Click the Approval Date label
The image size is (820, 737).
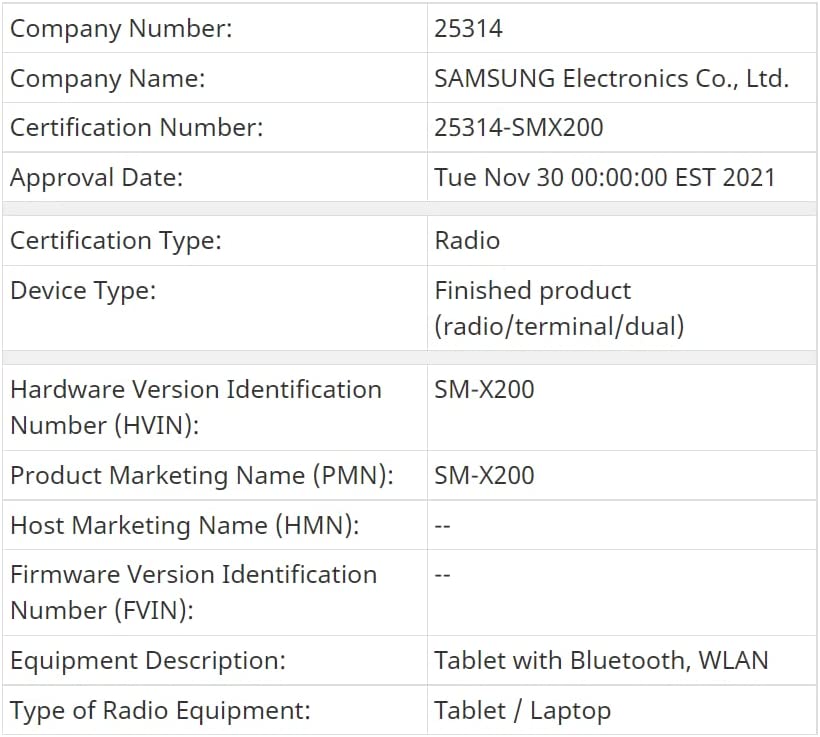[97, 178]
